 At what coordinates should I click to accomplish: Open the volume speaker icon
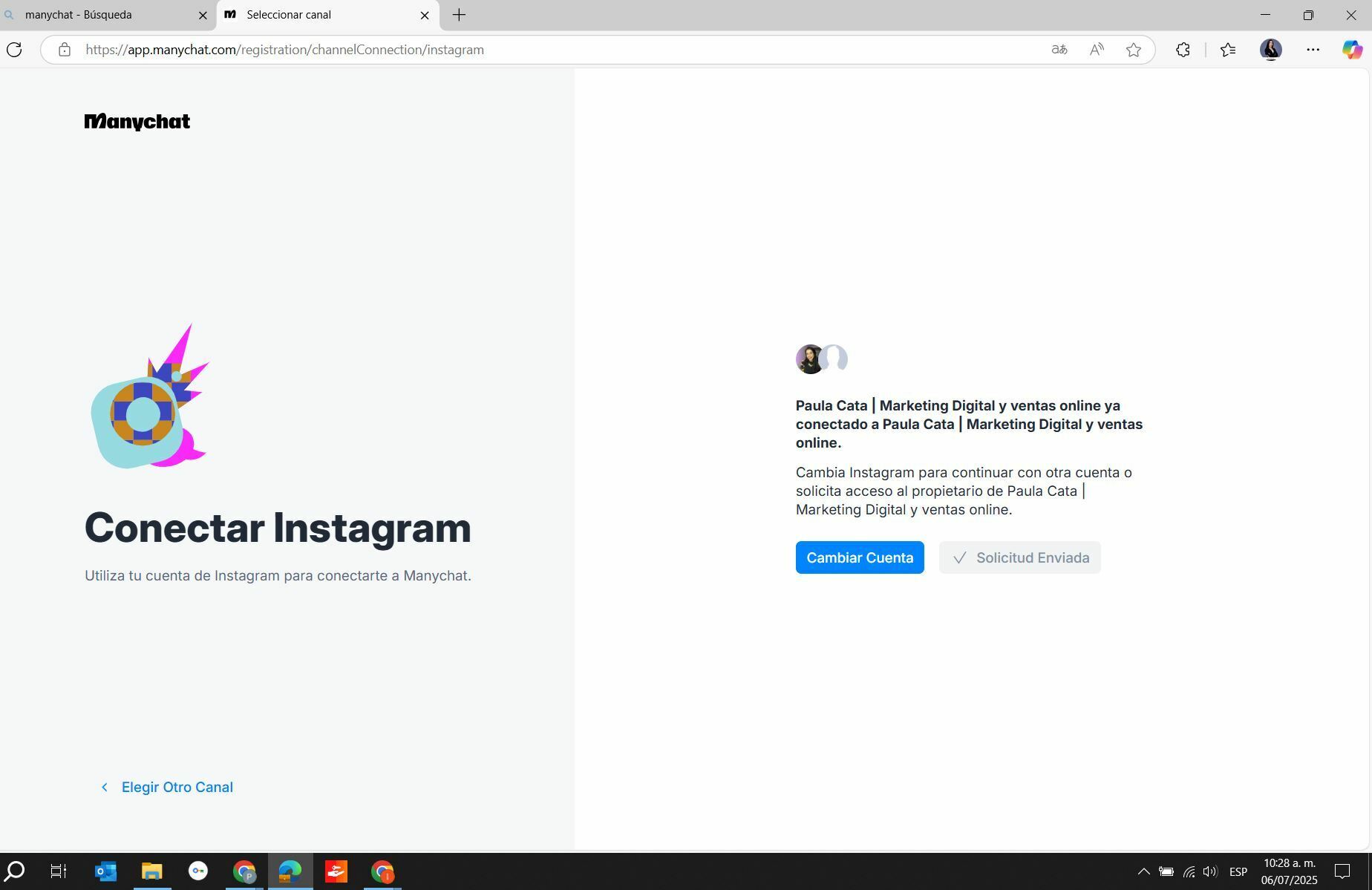pos(1210,871)
